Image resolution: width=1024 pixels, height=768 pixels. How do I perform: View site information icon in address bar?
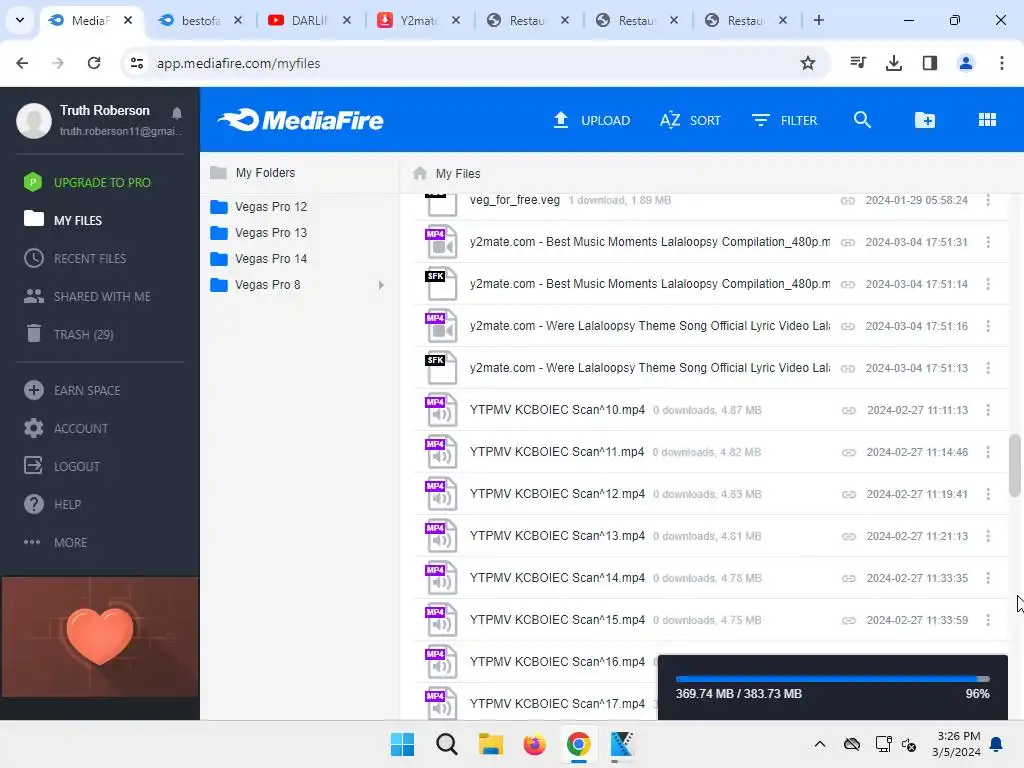(x=136, y=63)
